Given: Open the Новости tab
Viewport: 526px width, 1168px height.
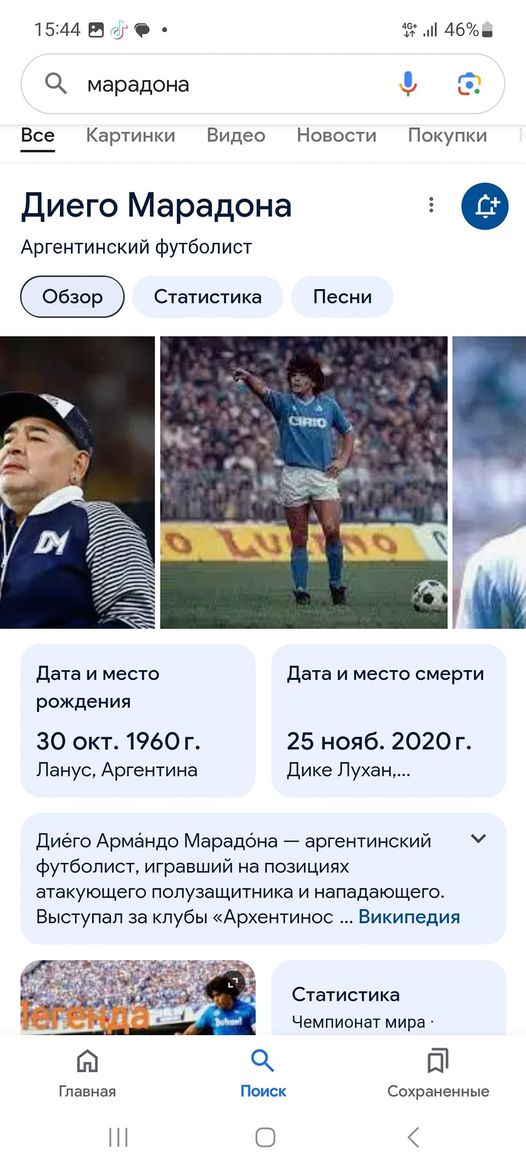Looking at the screenshot, I should 337,135.
